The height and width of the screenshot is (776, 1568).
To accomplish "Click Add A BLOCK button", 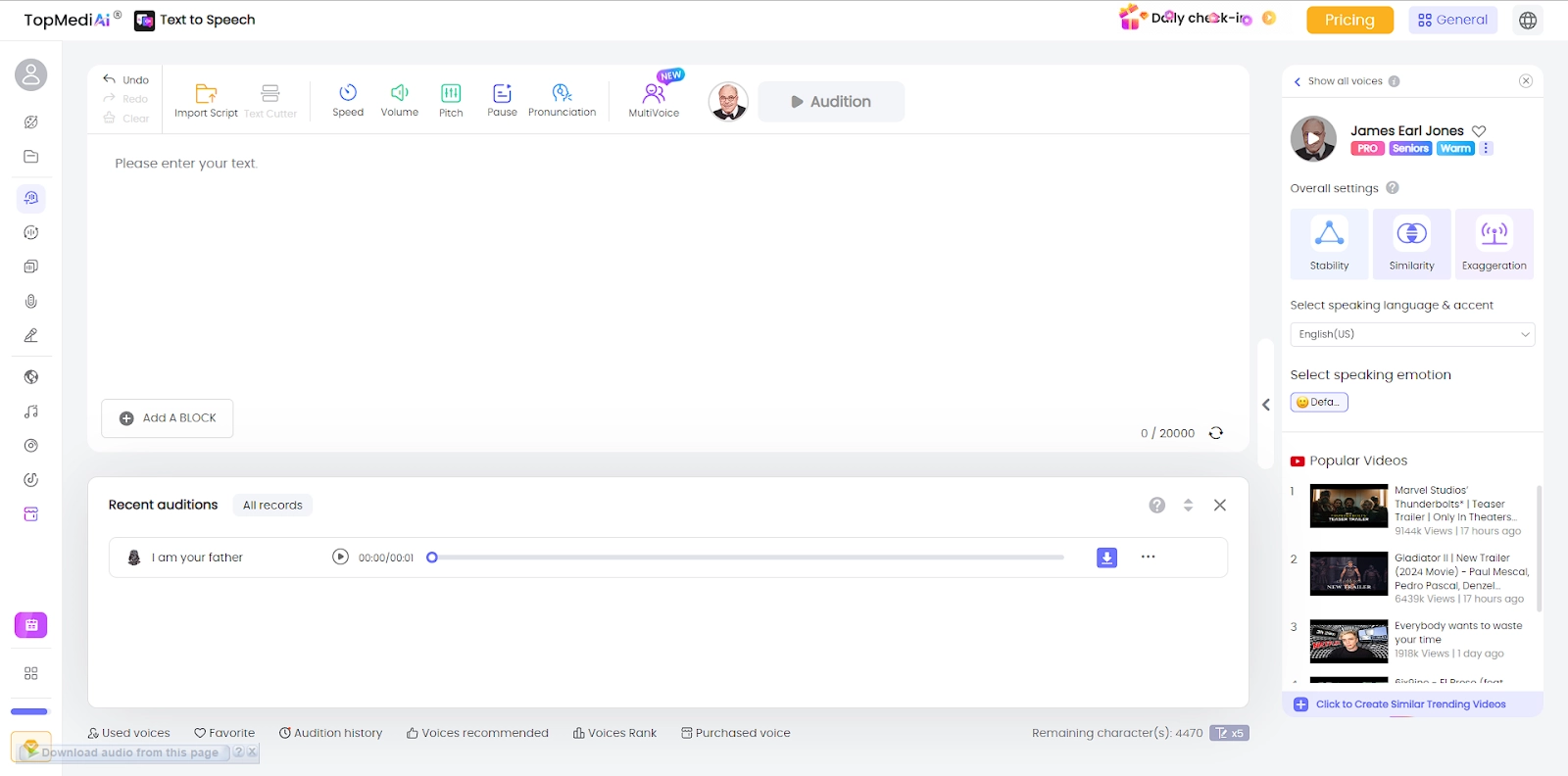I will (x=168, y=418).
